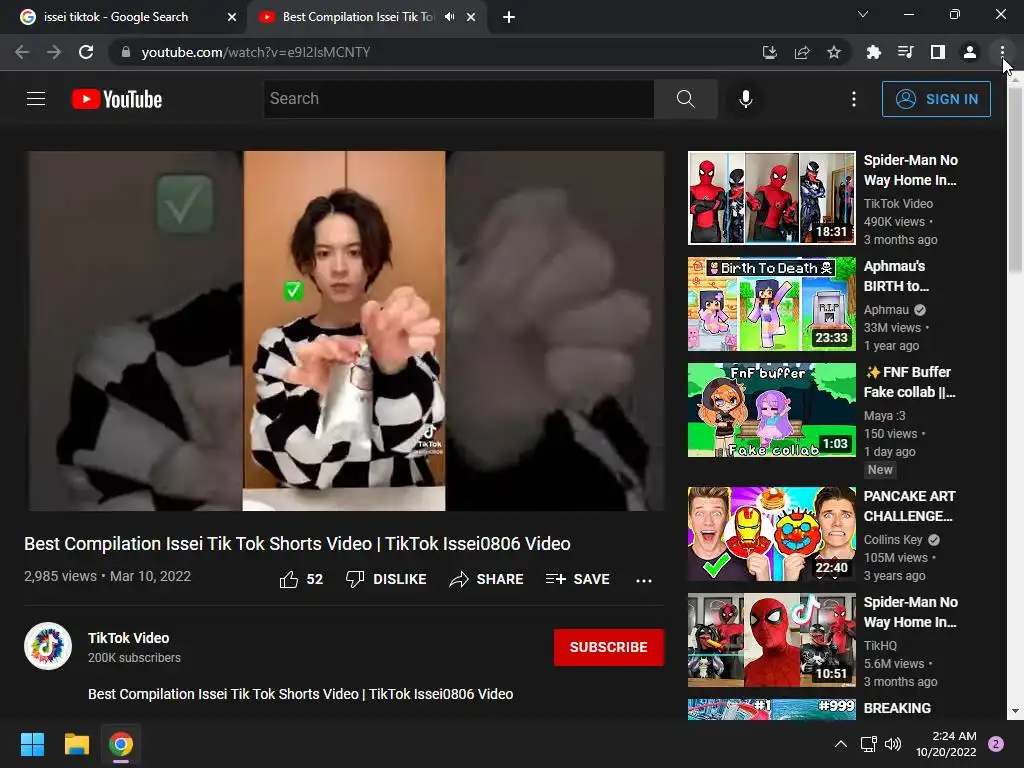This screenshot has height=768, width=1024.
Task: Toggle Chrome side panel
Action: [x=938, y=52]
